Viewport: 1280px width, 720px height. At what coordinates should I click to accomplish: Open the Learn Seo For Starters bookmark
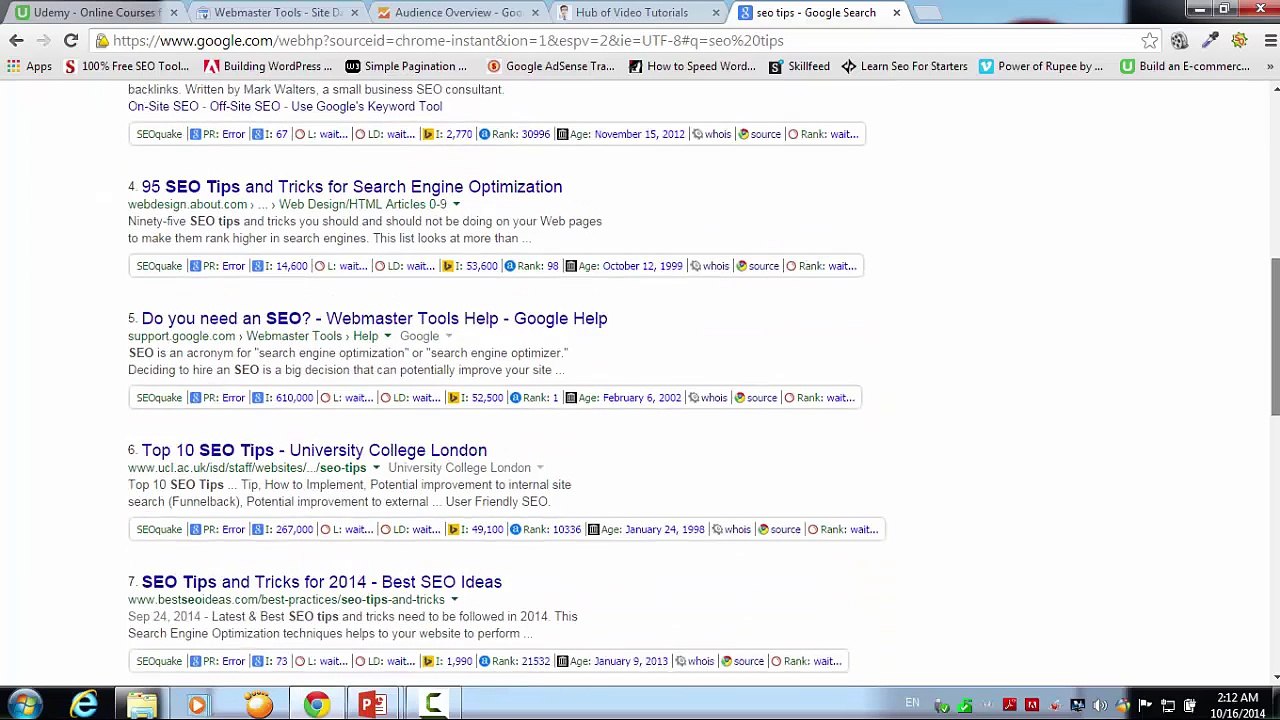(x=904, y=66)
